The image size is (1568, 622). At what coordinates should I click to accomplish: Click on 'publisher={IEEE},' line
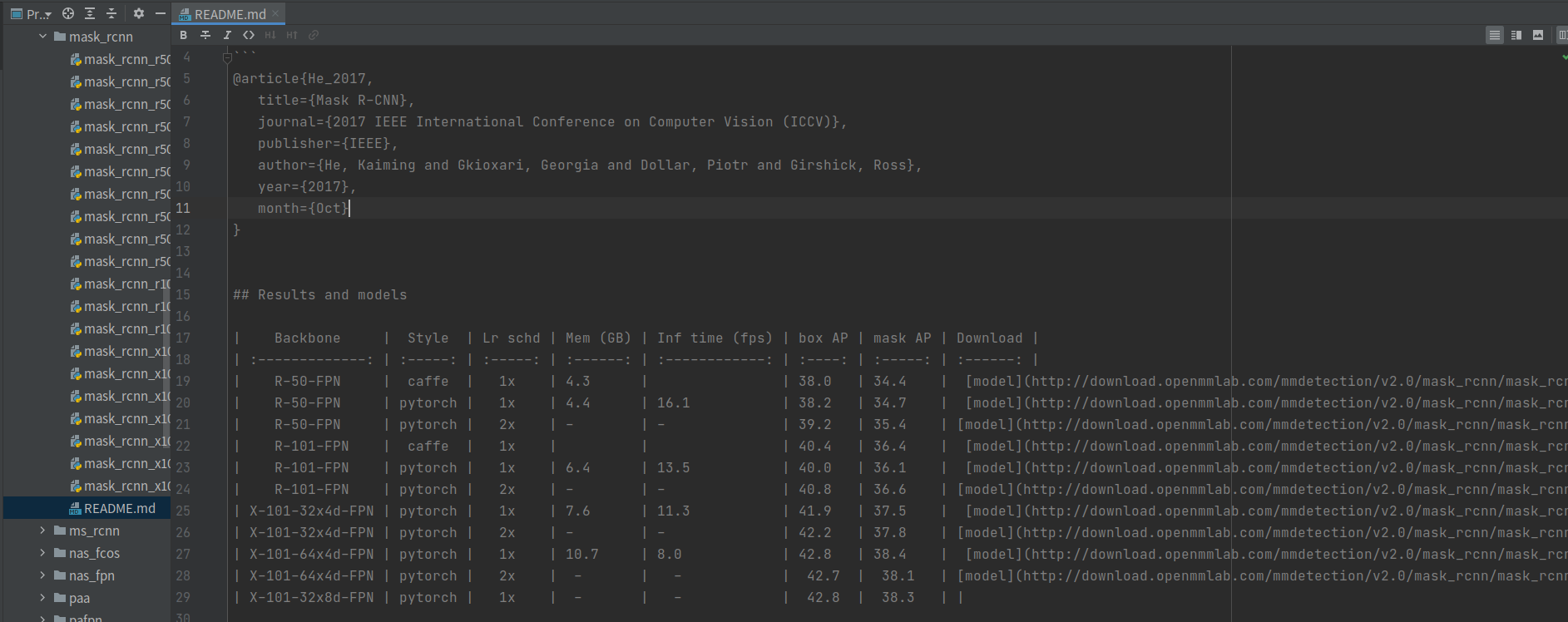click(x=328, y=143)
